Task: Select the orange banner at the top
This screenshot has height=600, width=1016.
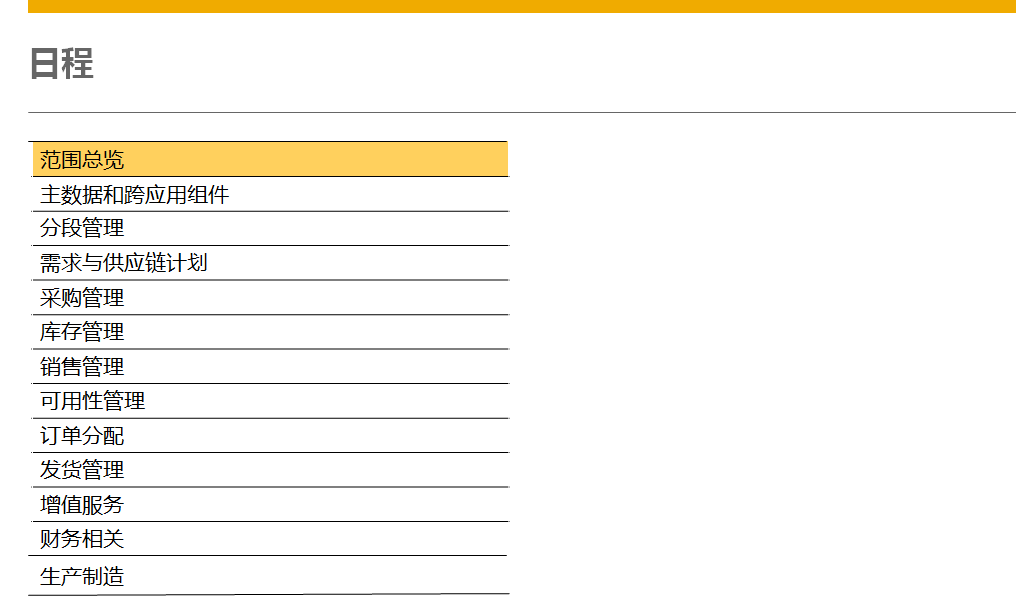Action: click(x=522, y=6)
